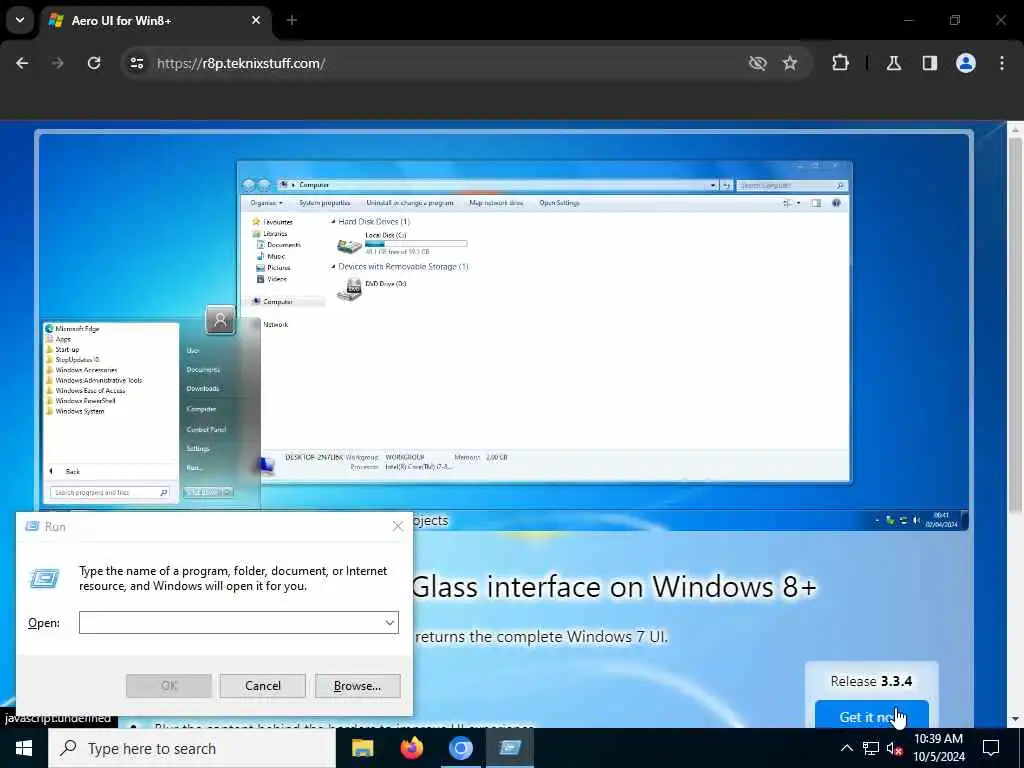
Task: Open the tab search chevron
Action: point(20,20)
